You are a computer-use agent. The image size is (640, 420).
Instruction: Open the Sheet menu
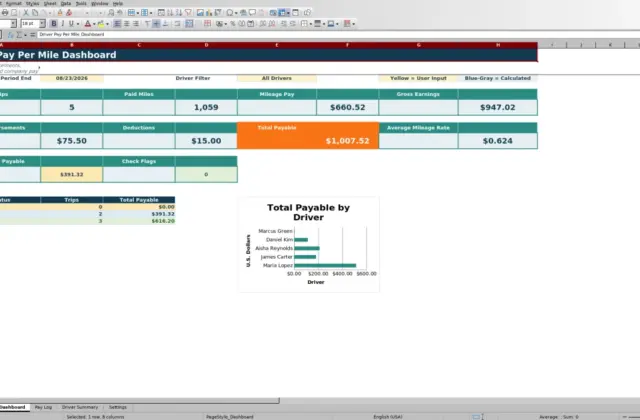coord(50,3)
